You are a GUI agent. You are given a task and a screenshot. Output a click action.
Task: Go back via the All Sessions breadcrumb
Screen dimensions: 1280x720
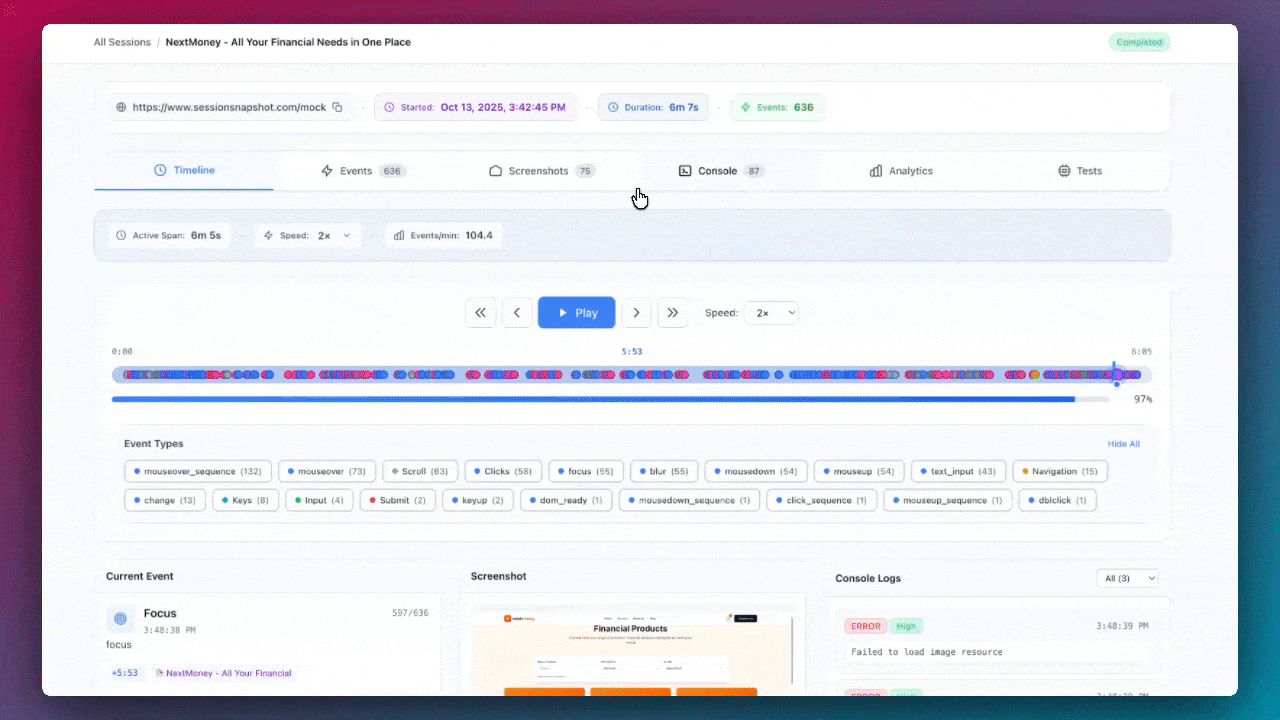click(122, 42)
